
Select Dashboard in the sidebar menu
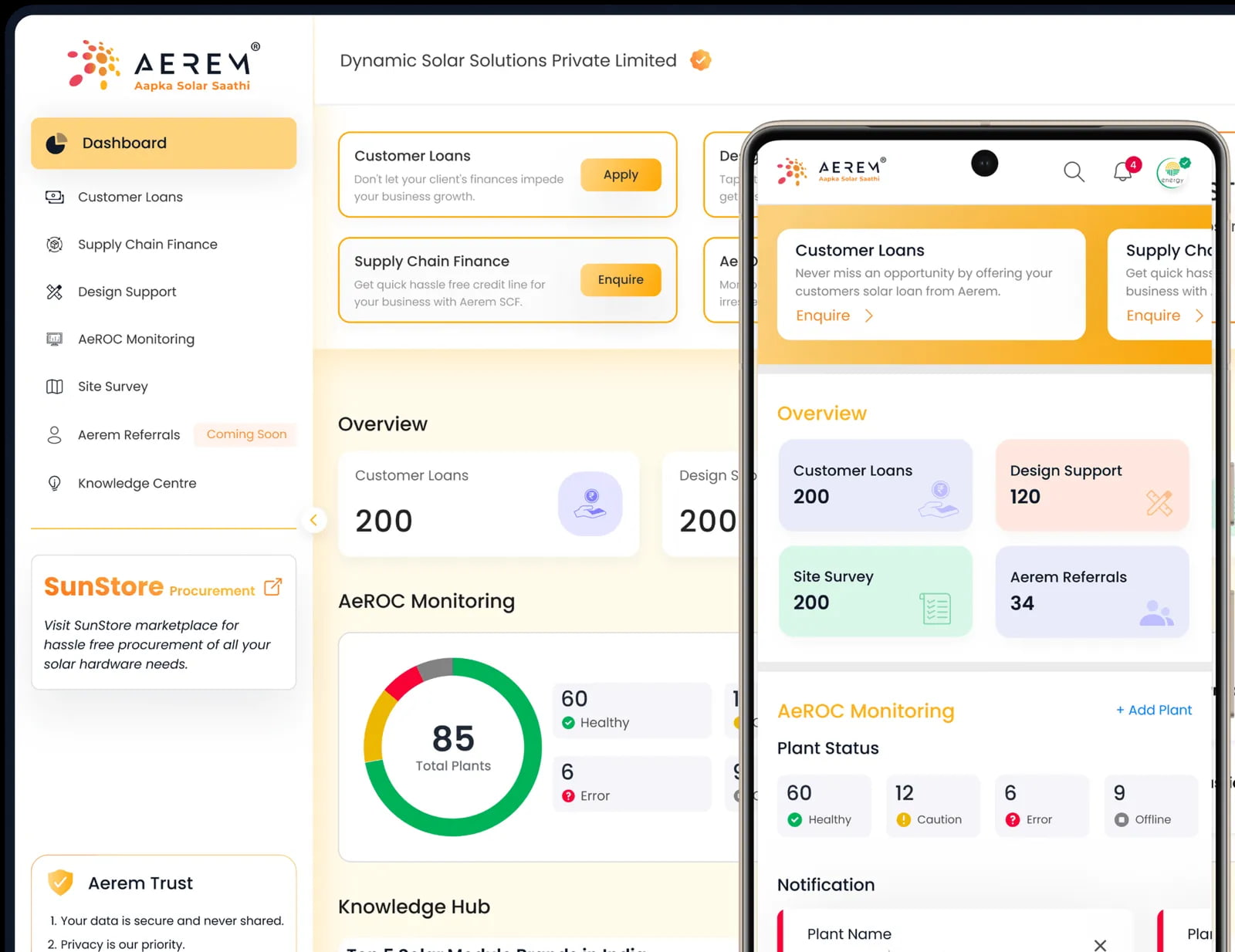point(124,143)
